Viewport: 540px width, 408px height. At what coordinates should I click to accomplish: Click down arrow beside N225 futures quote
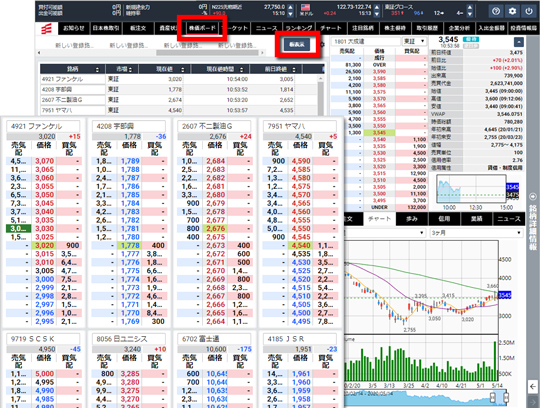click(290, 14)
